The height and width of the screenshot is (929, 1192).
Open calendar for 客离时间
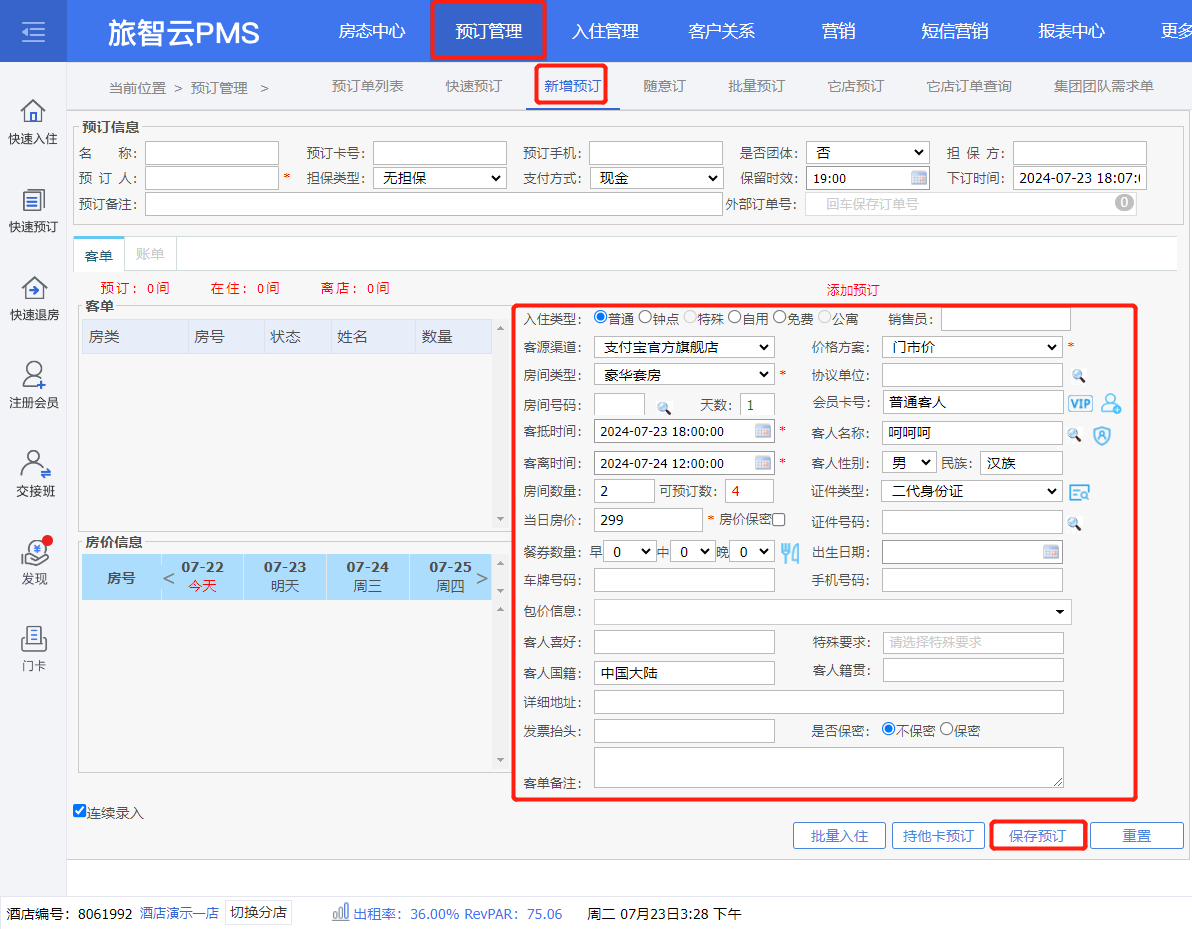(762, 463)
